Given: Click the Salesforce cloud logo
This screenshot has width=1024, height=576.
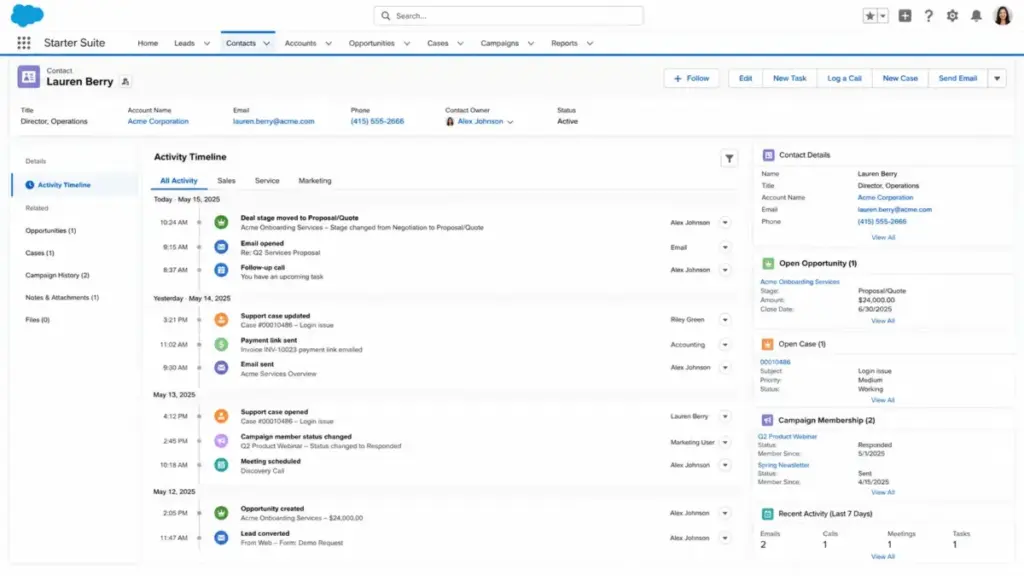Looking at the screenshot, I should click(27, 15).
